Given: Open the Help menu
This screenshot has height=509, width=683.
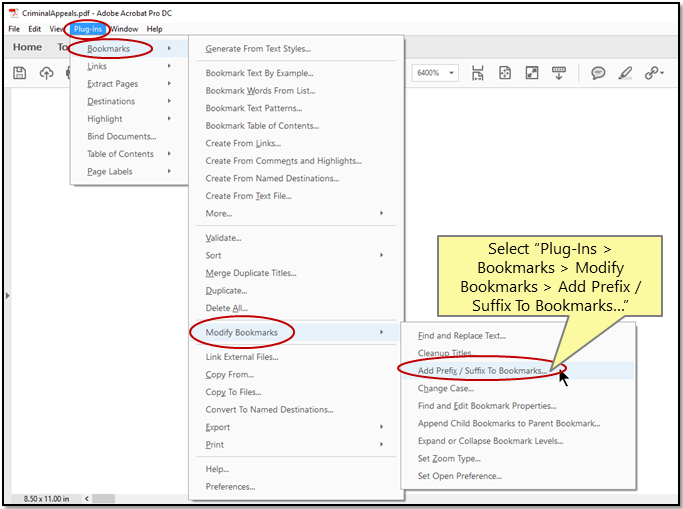Looking at the screenshot, I should coord(154,29).
